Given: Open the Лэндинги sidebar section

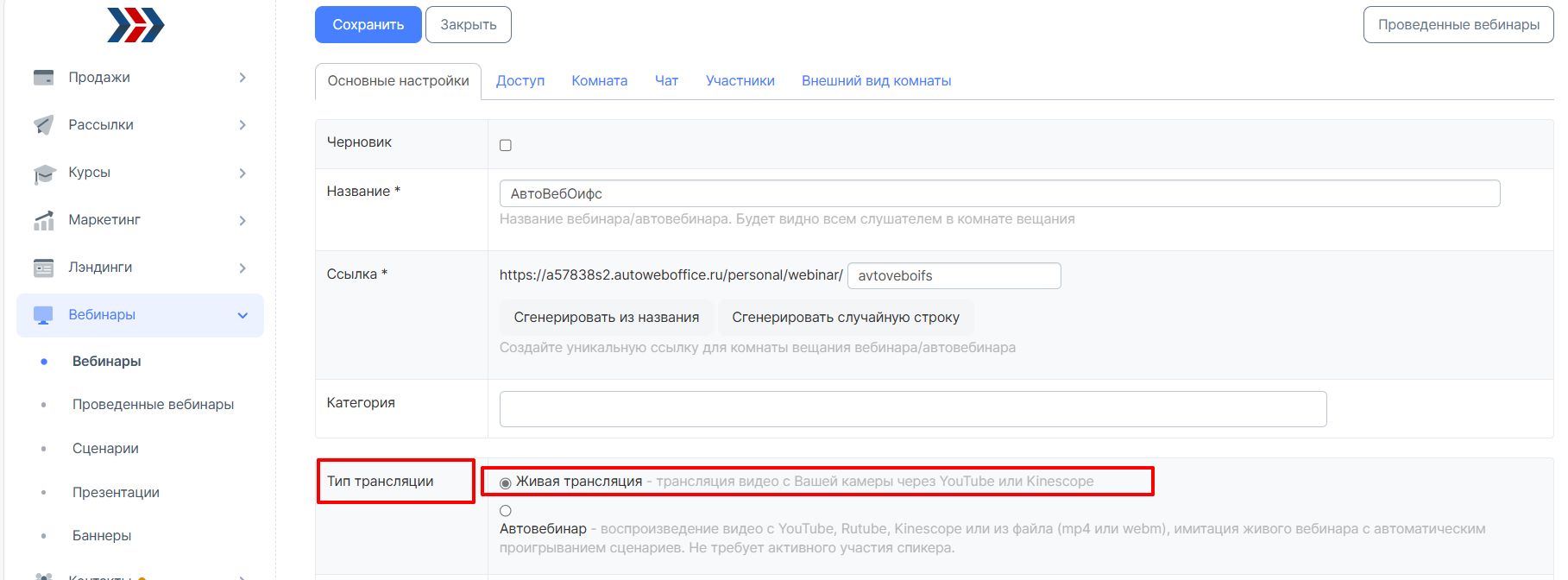Looking at the screenshot, I should (140, 268).
